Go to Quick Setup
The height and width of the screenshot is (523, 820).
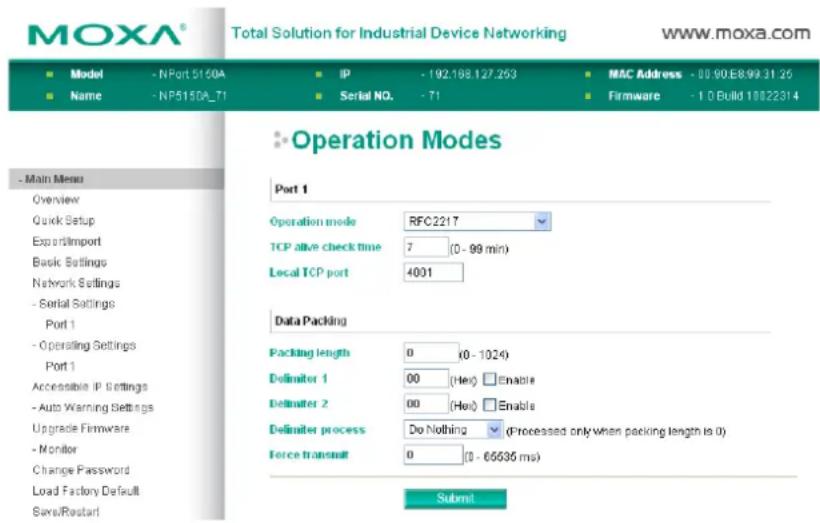pos(63,220)
